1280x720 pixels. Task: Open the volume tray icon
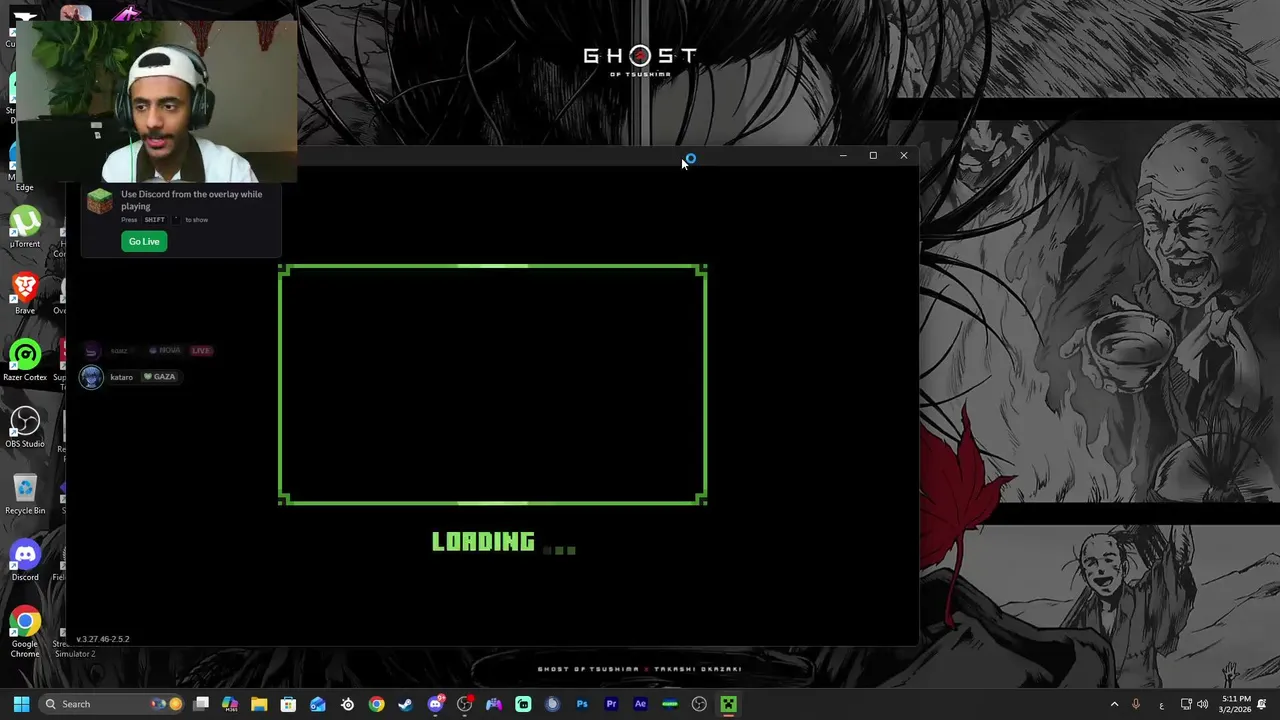click(x=1202, y=704)
